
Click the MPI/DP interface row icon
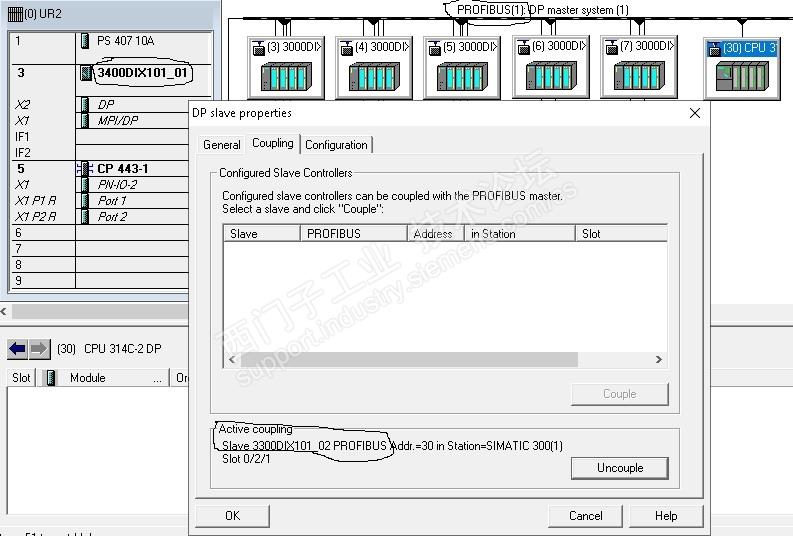(x=84, y=120)
